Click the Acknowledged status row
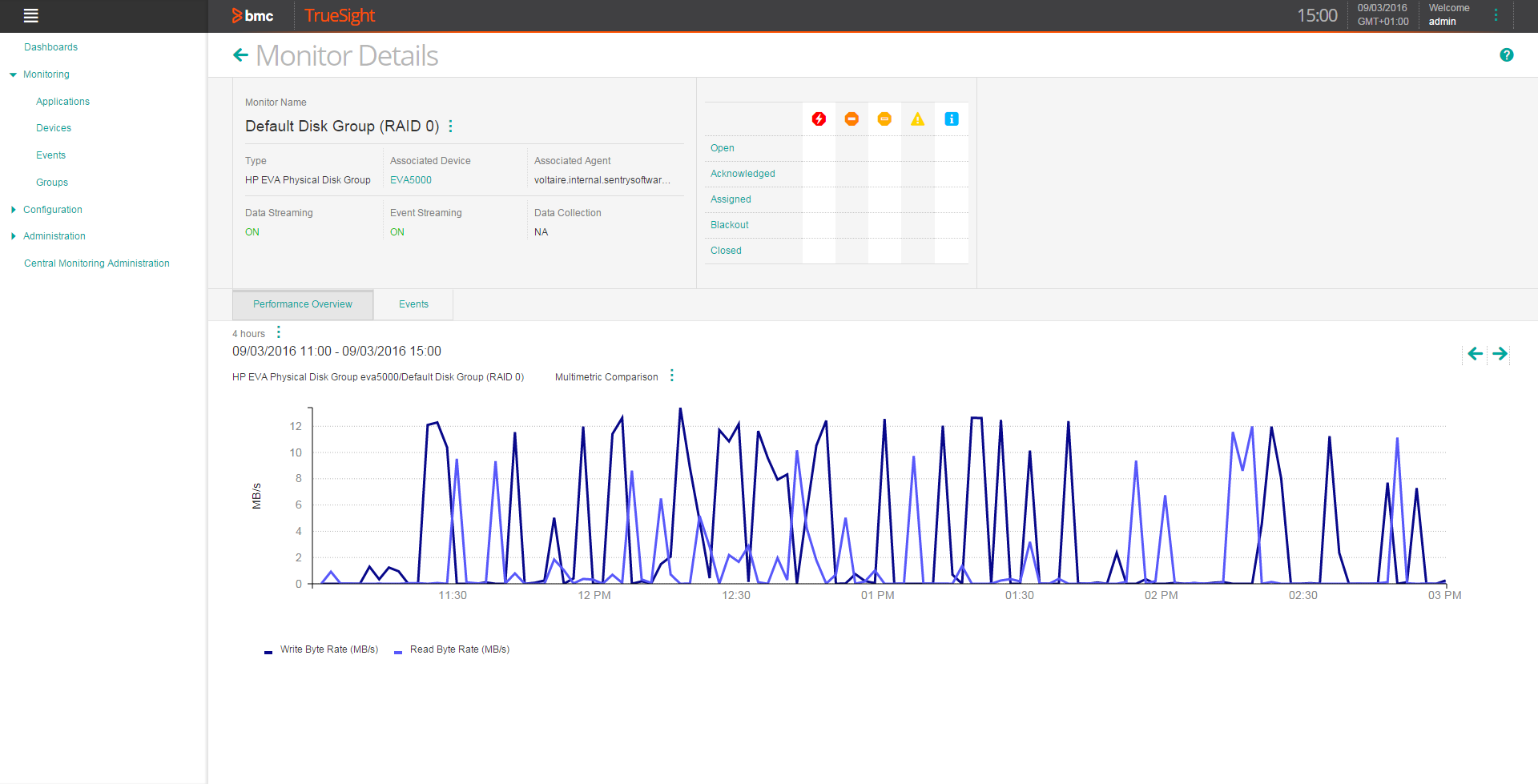The height and width of the screenshot is (784, 1538). (836, 174)
